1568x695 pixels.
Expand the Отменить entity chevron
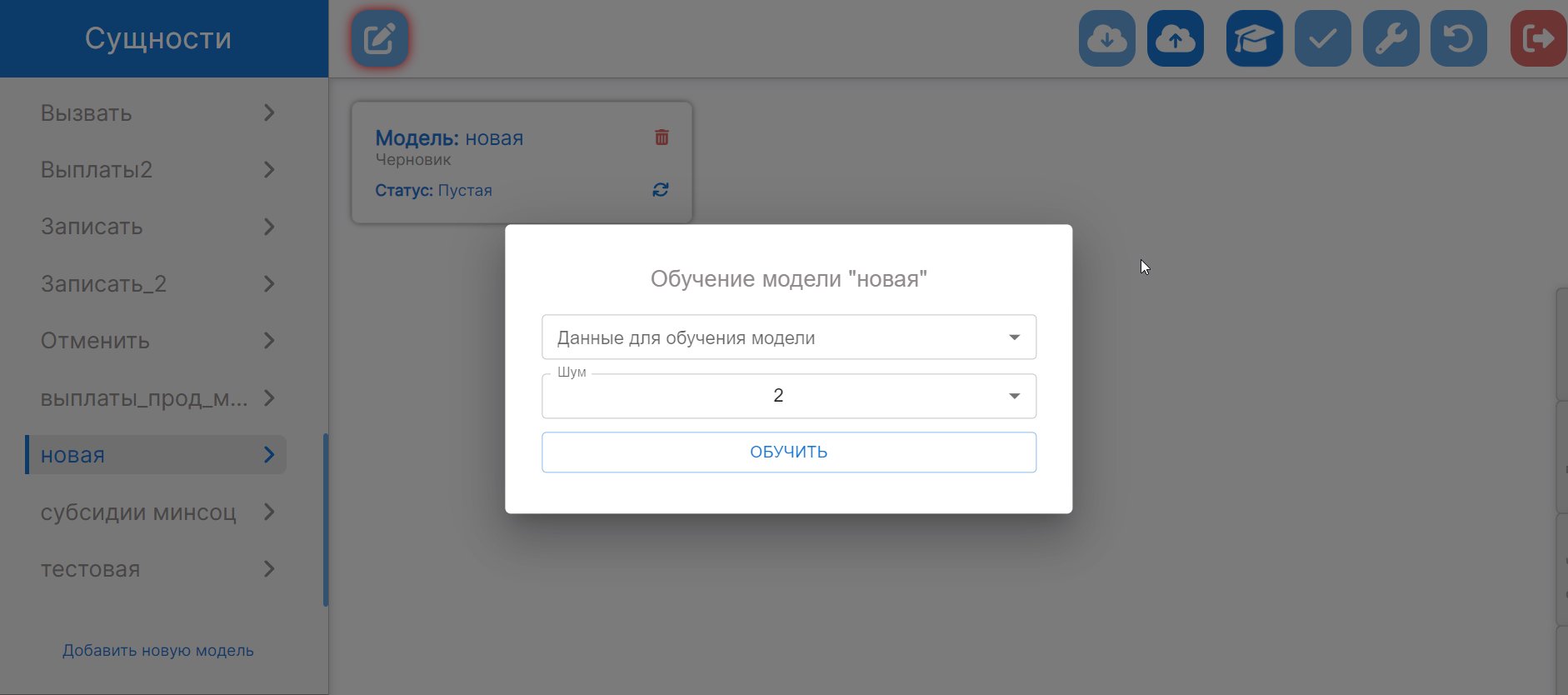coord(269,341)
